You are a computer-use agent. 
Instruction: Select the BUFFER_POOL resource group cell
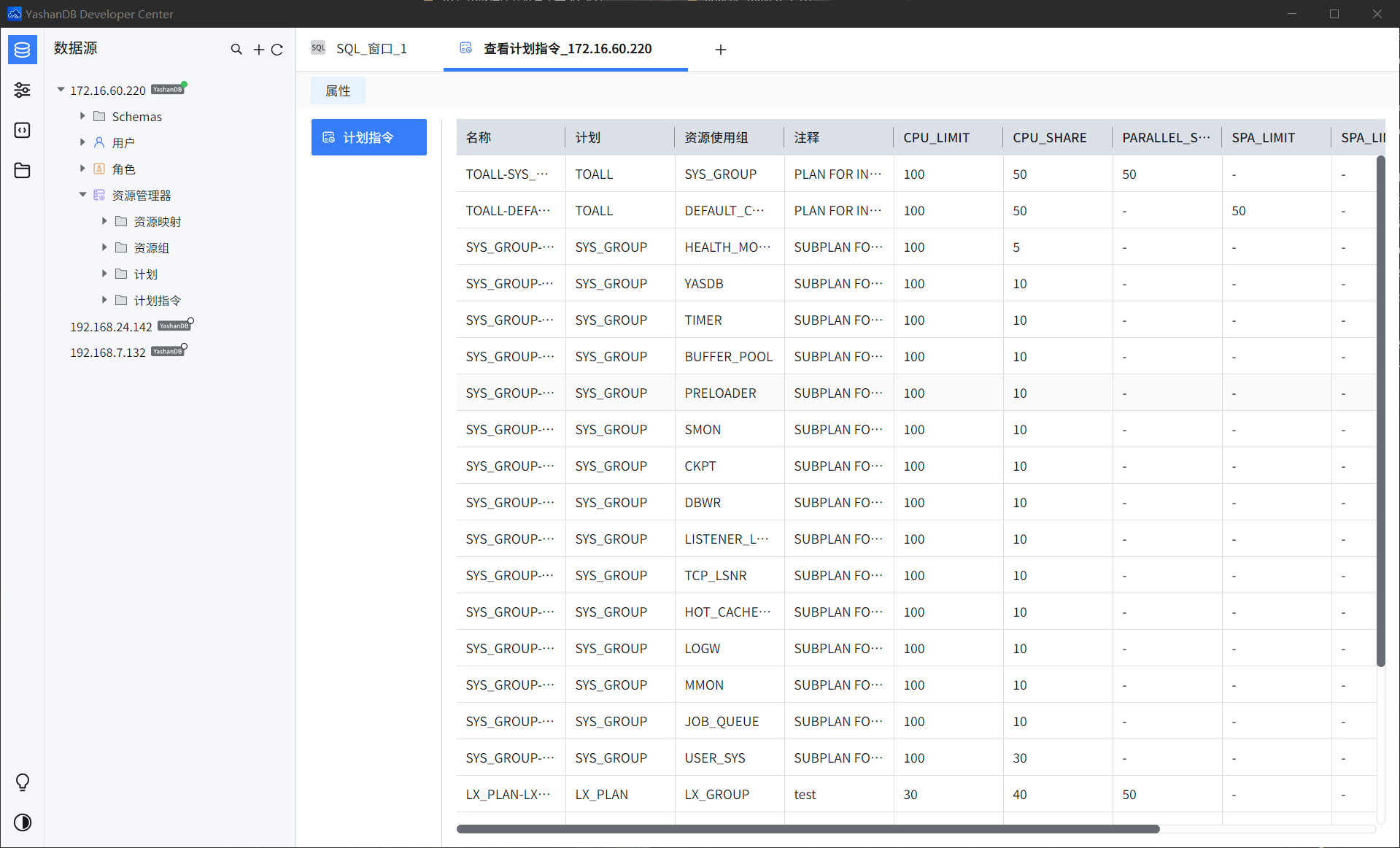(729, 356)
